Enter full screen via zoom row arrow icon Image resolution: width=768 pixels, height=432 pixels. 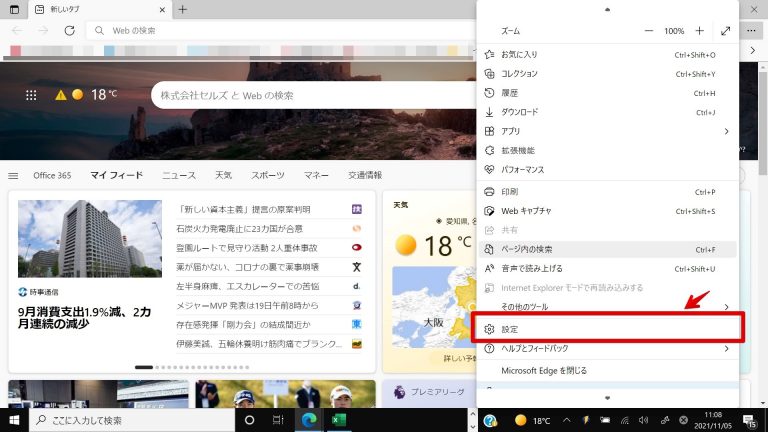click(725, 31)
